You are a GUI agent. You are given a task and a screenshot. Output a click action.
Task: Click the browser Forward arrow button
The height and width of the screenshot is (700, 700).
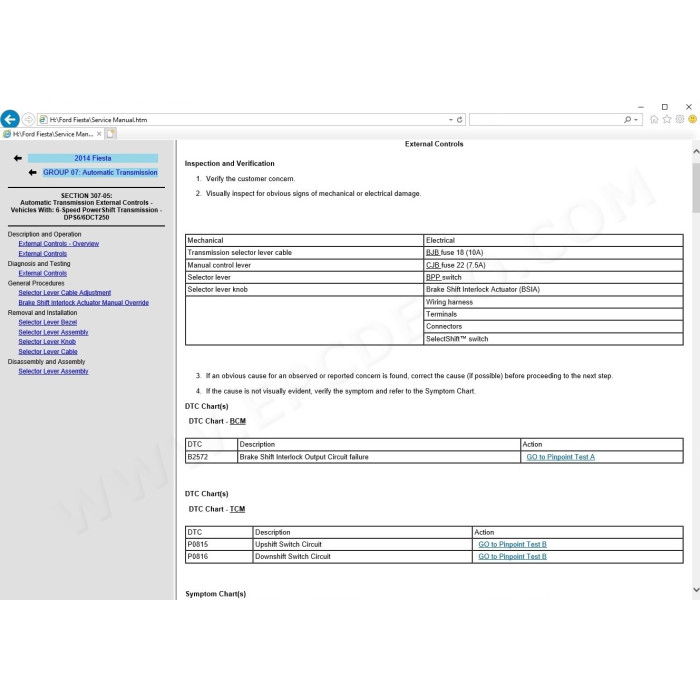(x=28, y=119)
